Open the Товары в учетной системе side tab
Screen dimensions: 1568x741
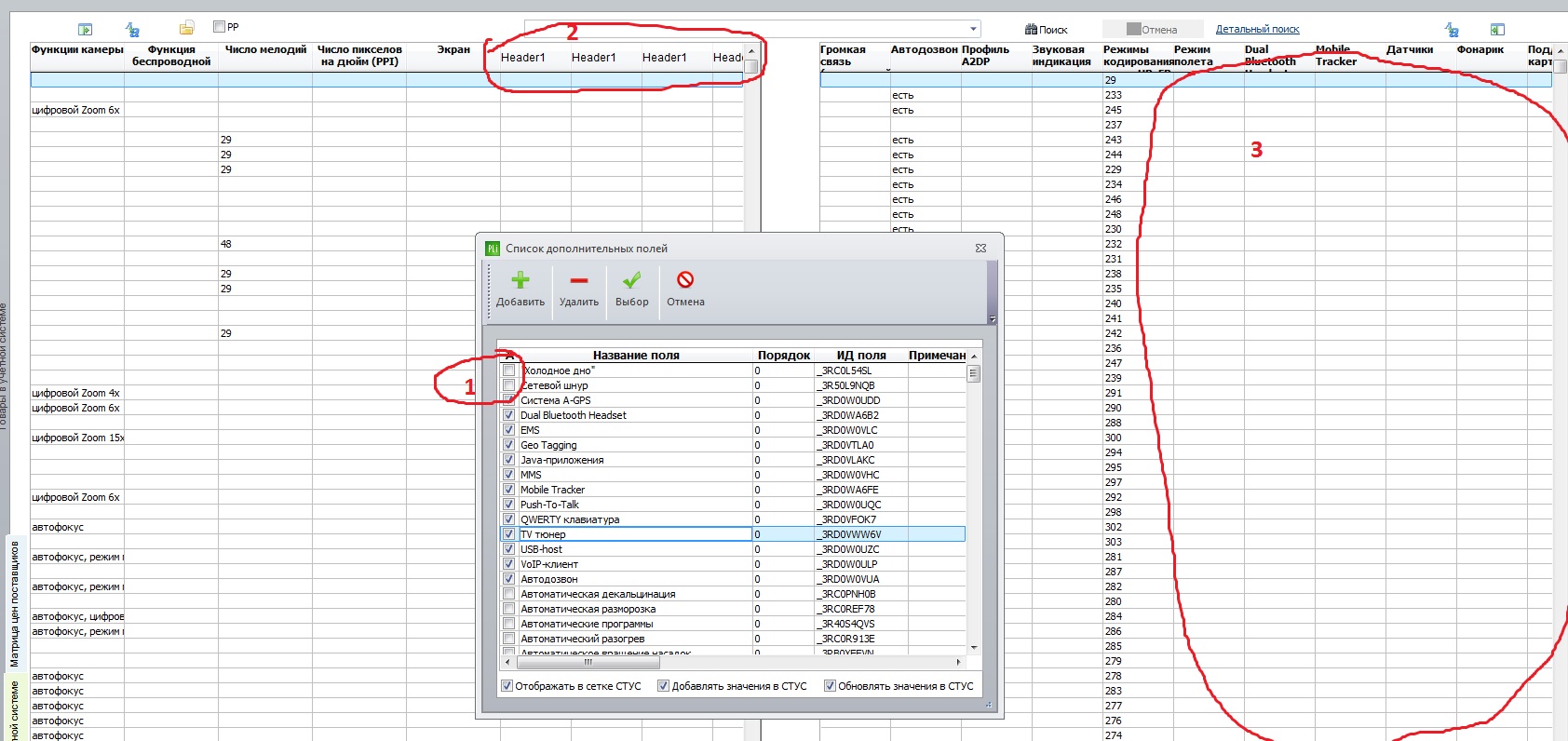tap(3, 366)
